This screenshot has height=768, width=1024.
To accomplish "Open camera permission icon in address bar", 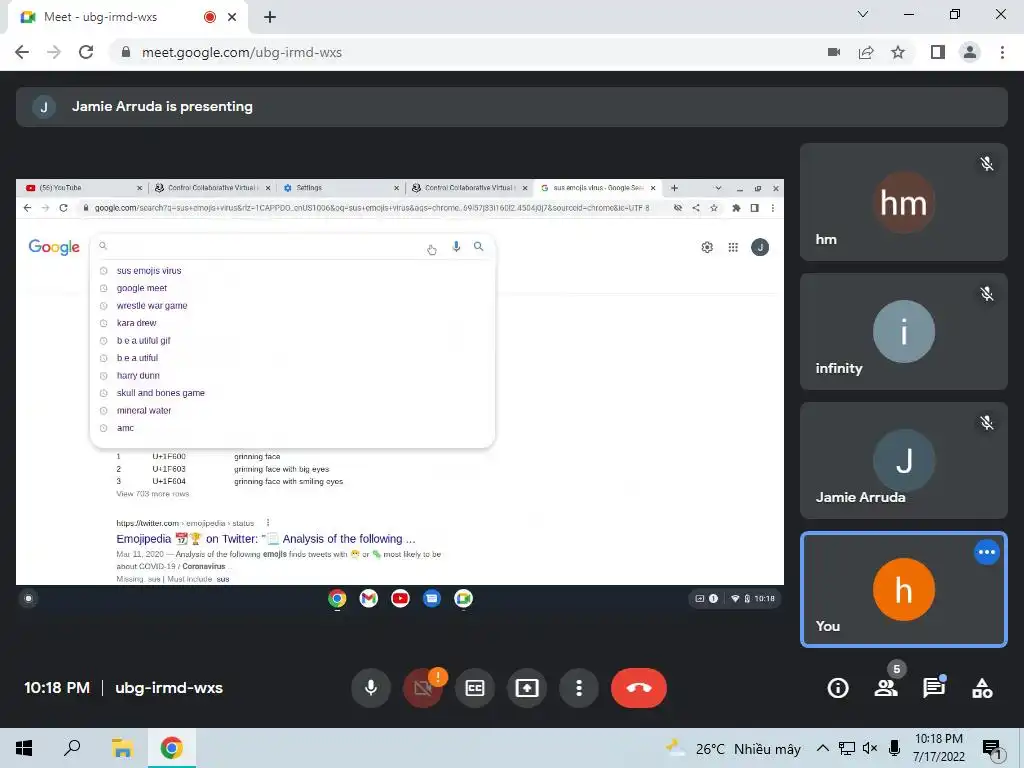I will point(834,52).
